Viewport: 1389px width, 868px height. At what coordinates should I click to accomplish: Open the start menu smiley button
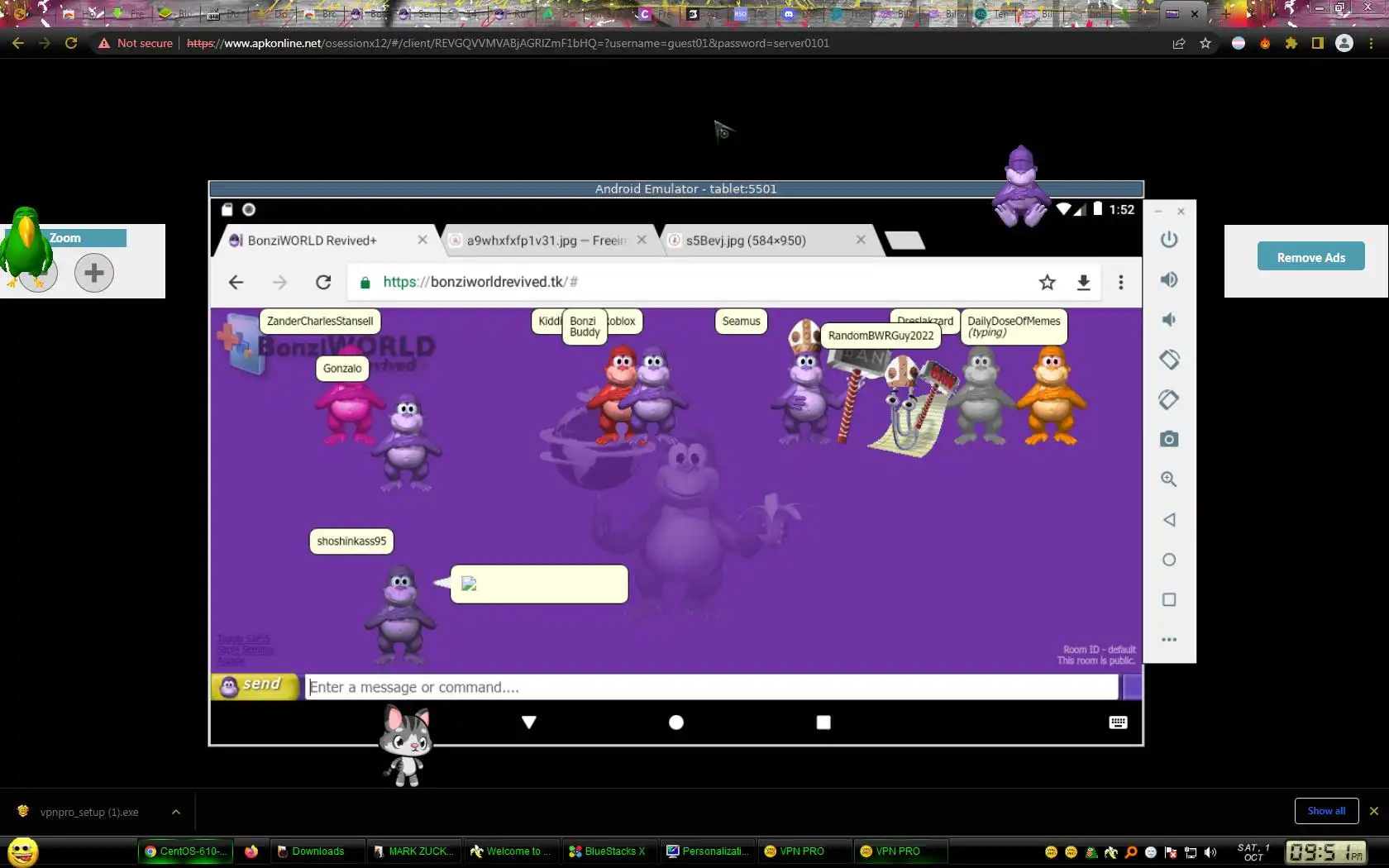pyautogui.click(x=23, y=851)
